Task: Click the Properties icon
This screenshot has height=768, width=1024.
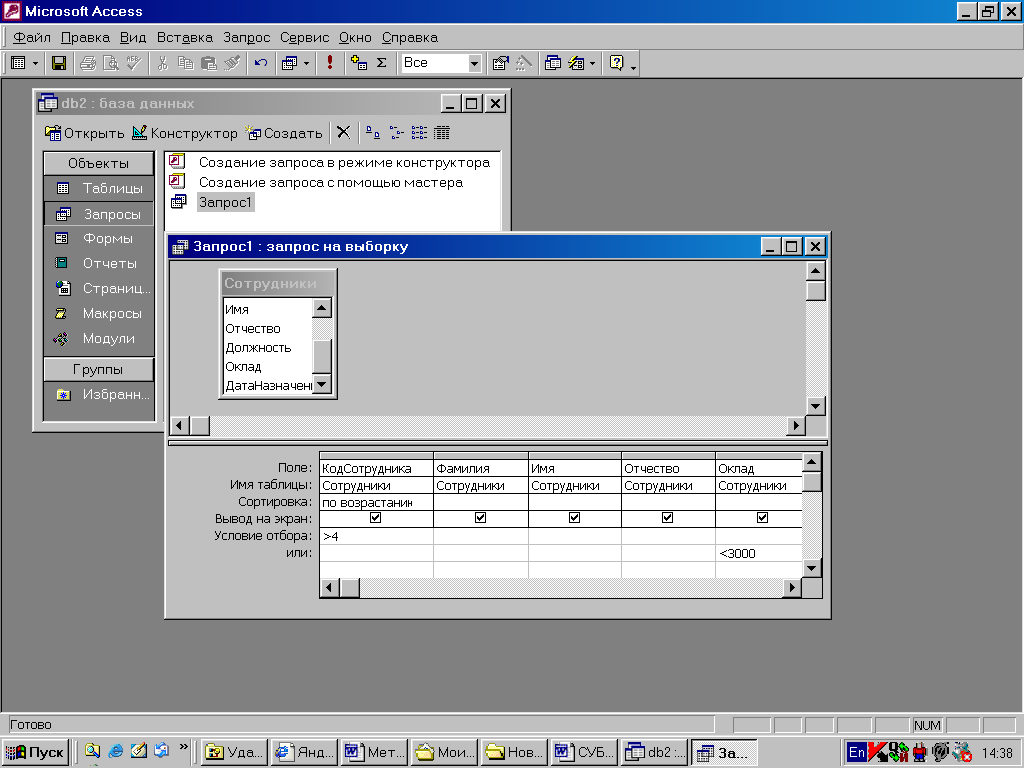Action: click(x=500, y=63)
